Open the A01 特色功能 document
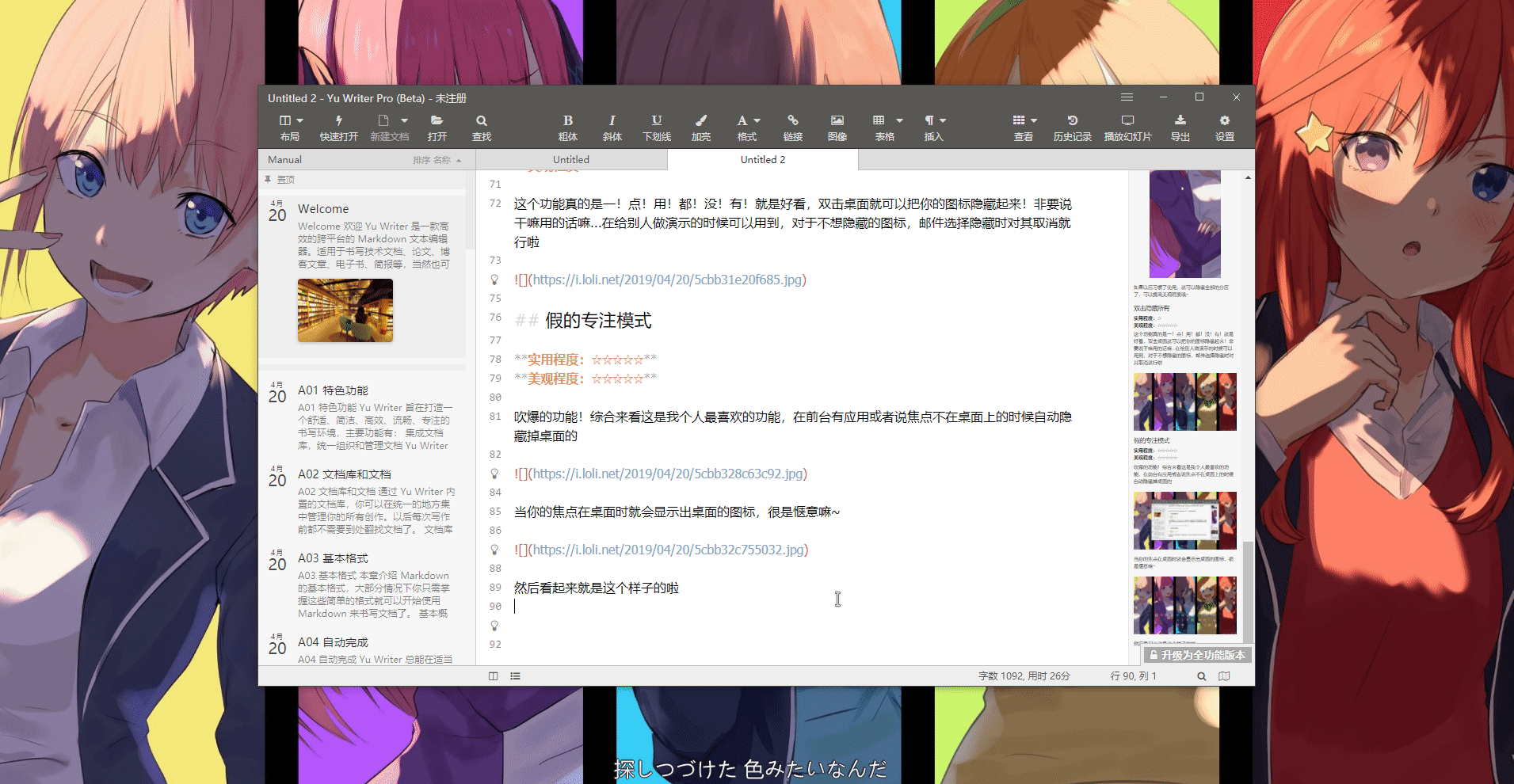 point(363,416)
